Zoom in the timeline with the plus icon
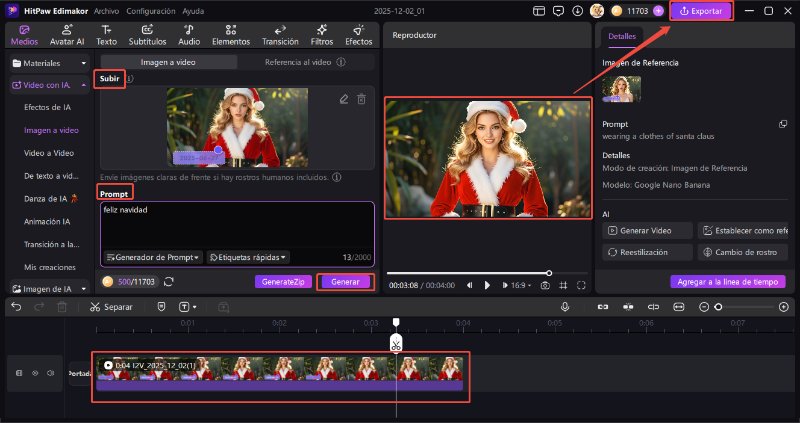The image size is (800, 423). coord(784,307)
